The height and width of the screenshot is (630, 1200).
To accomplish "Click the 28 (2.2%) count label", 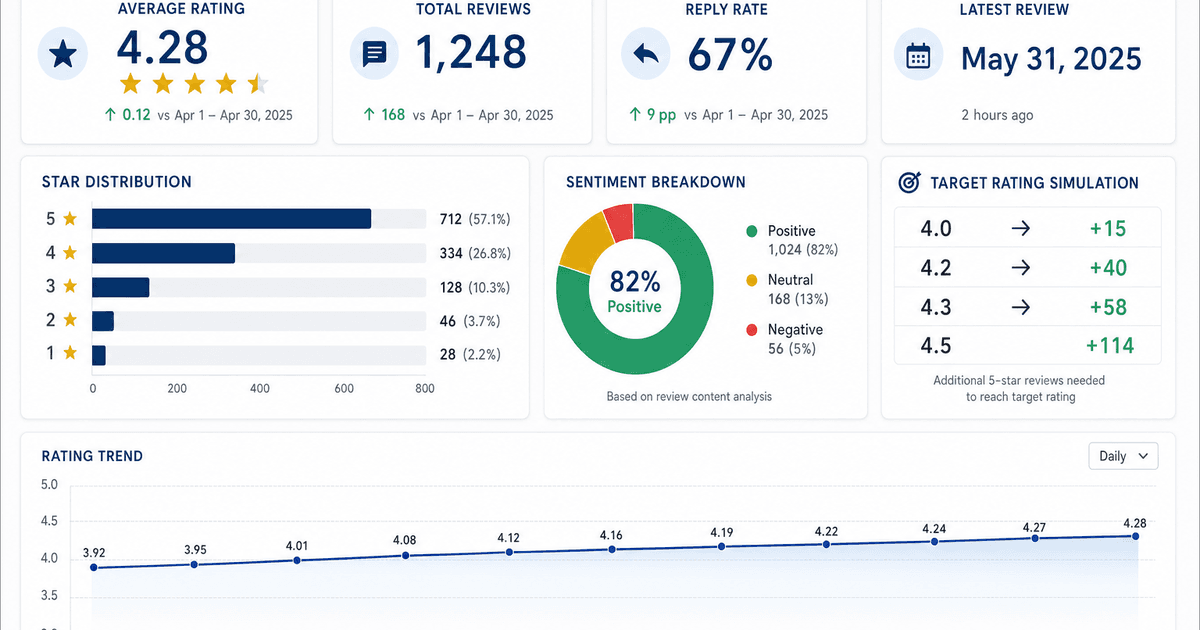I will click(x=470, y=354).
